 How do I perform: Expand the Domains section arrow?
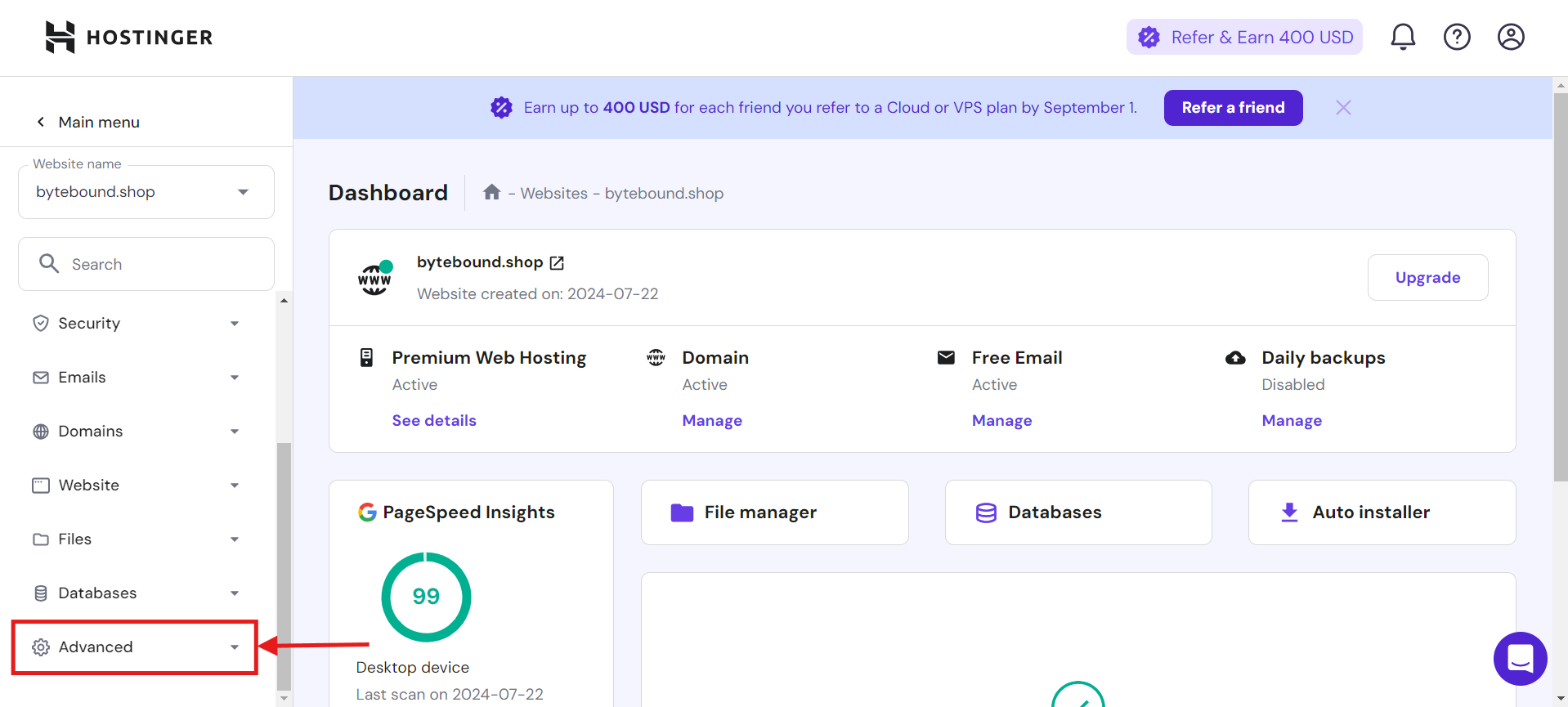tap(235, 432)
